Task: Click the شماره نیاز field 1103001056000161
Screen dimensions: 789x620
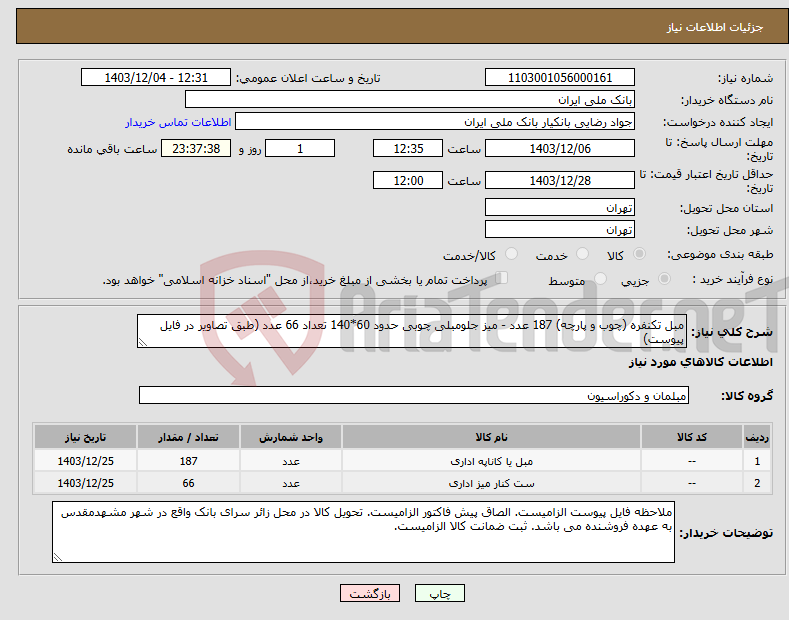Action: click(560, 78)
